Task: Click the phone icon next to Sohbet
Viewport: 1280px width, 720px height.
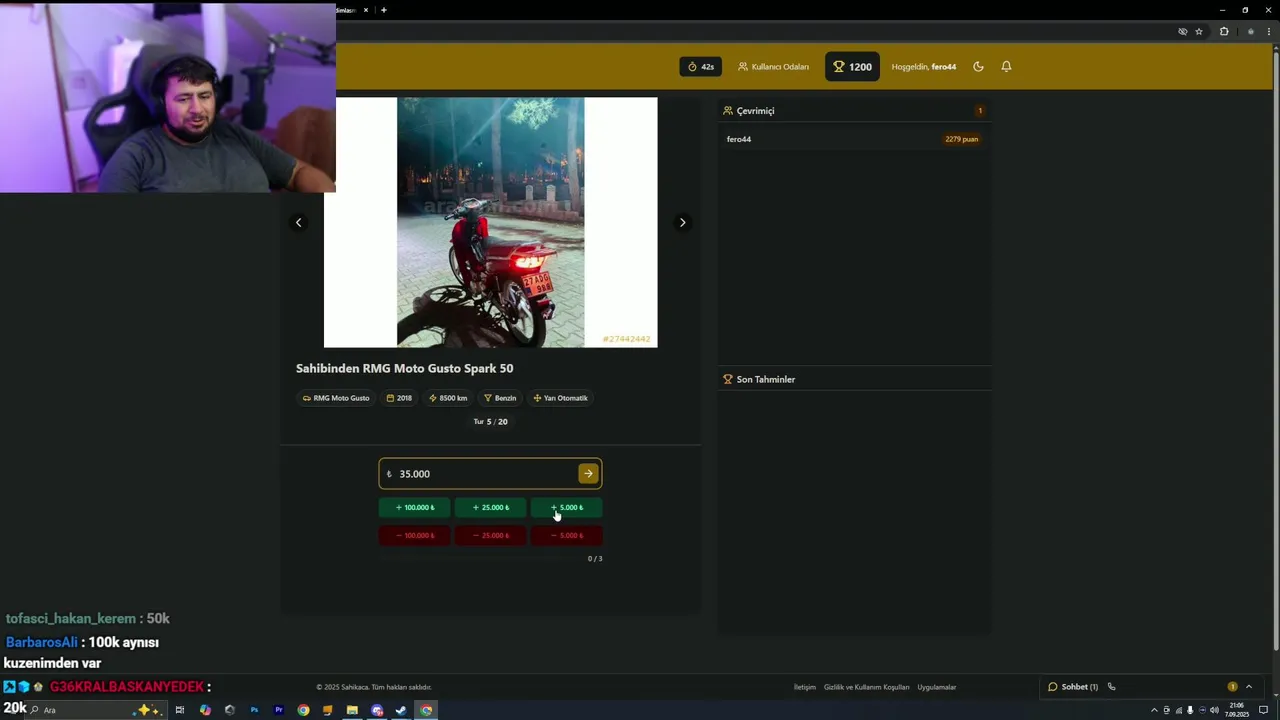Action: coord(1111,687)
